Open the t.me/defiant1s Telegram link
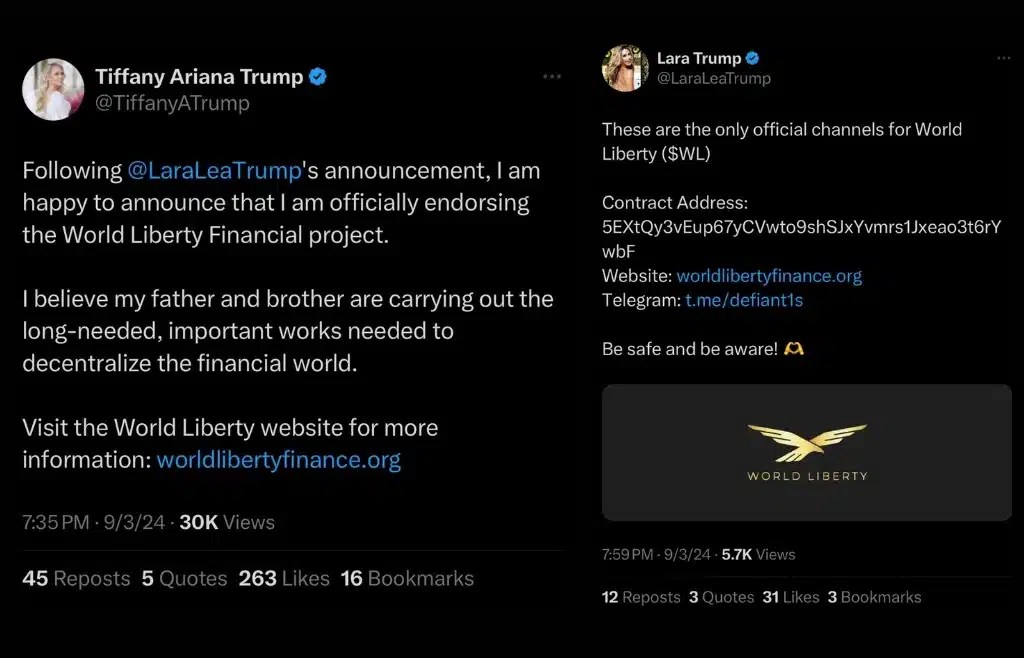Image resolution: width=1024 pixels, height=658 pixels. 744,299
